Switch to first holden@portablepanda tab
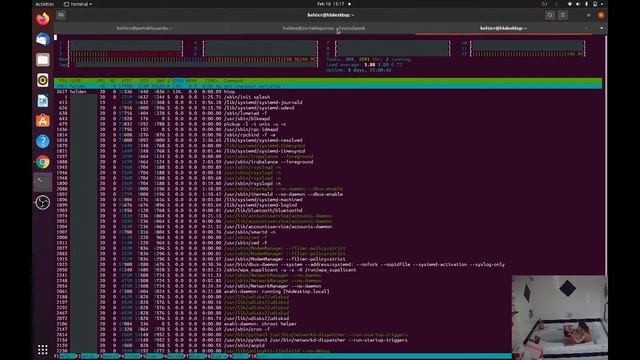 [144, 28]
